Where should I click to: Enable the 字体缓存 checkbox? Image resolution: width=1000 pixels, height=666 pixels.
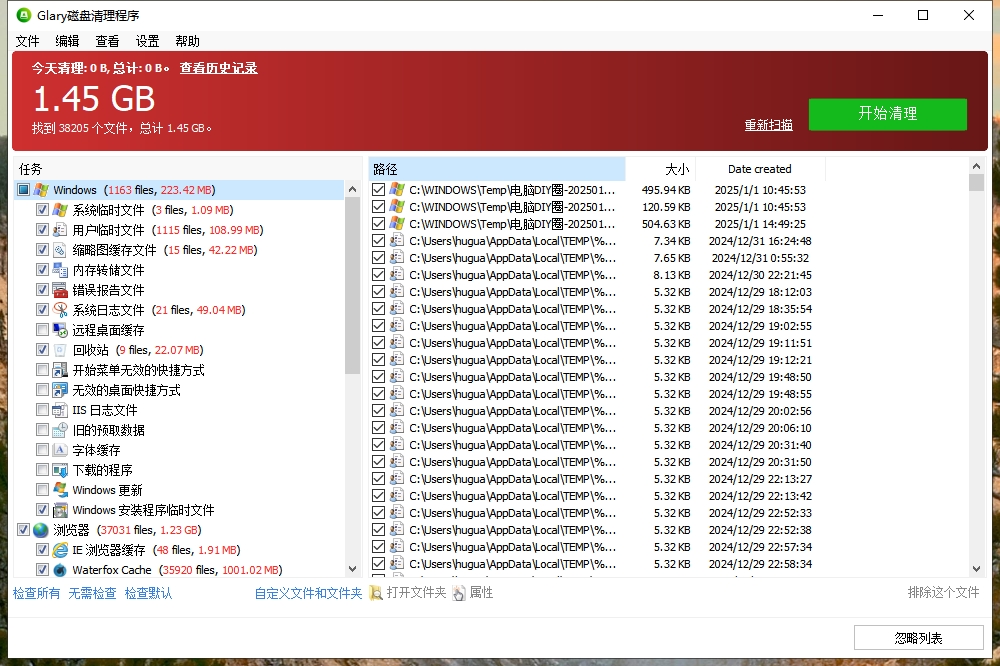click(x=42, y=450)
